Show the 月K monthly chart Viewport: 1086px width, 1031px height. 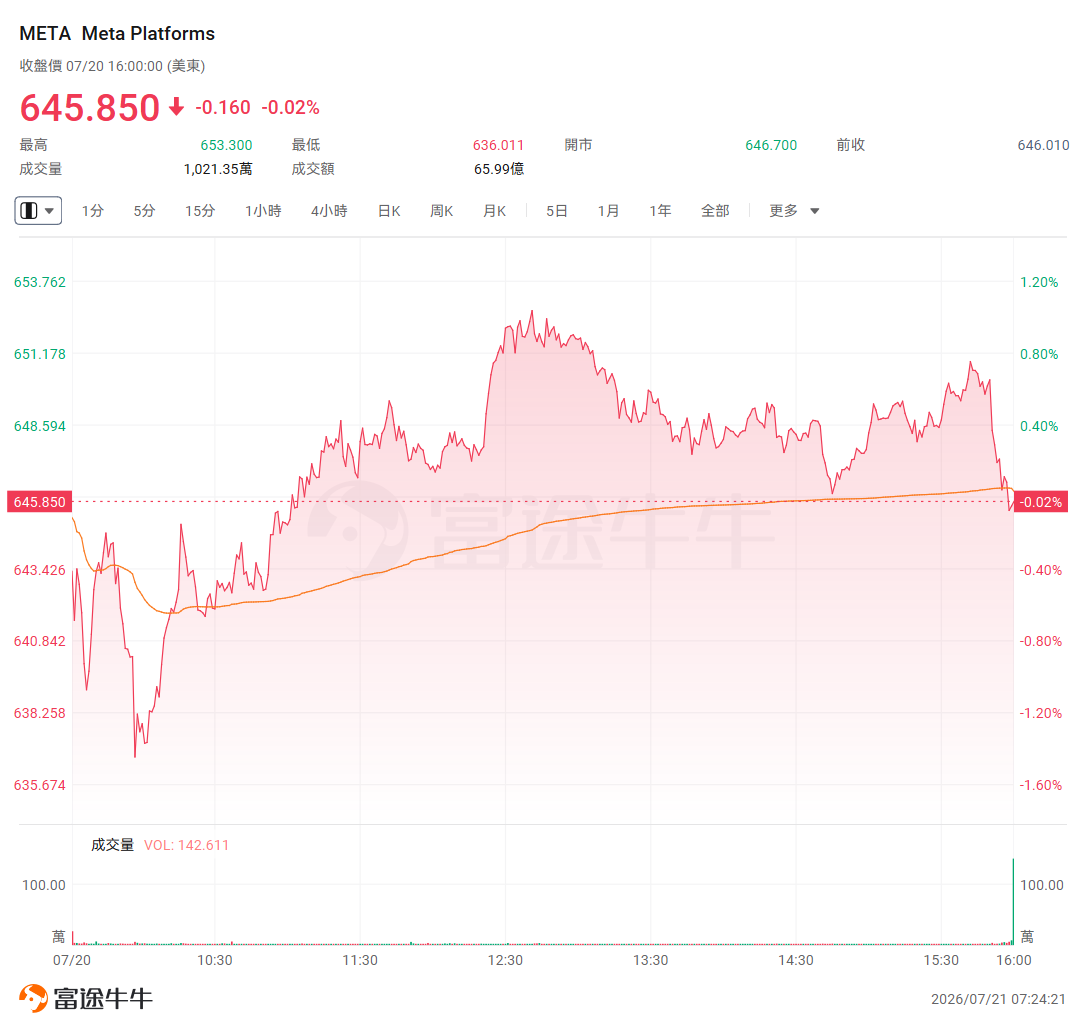495,210
